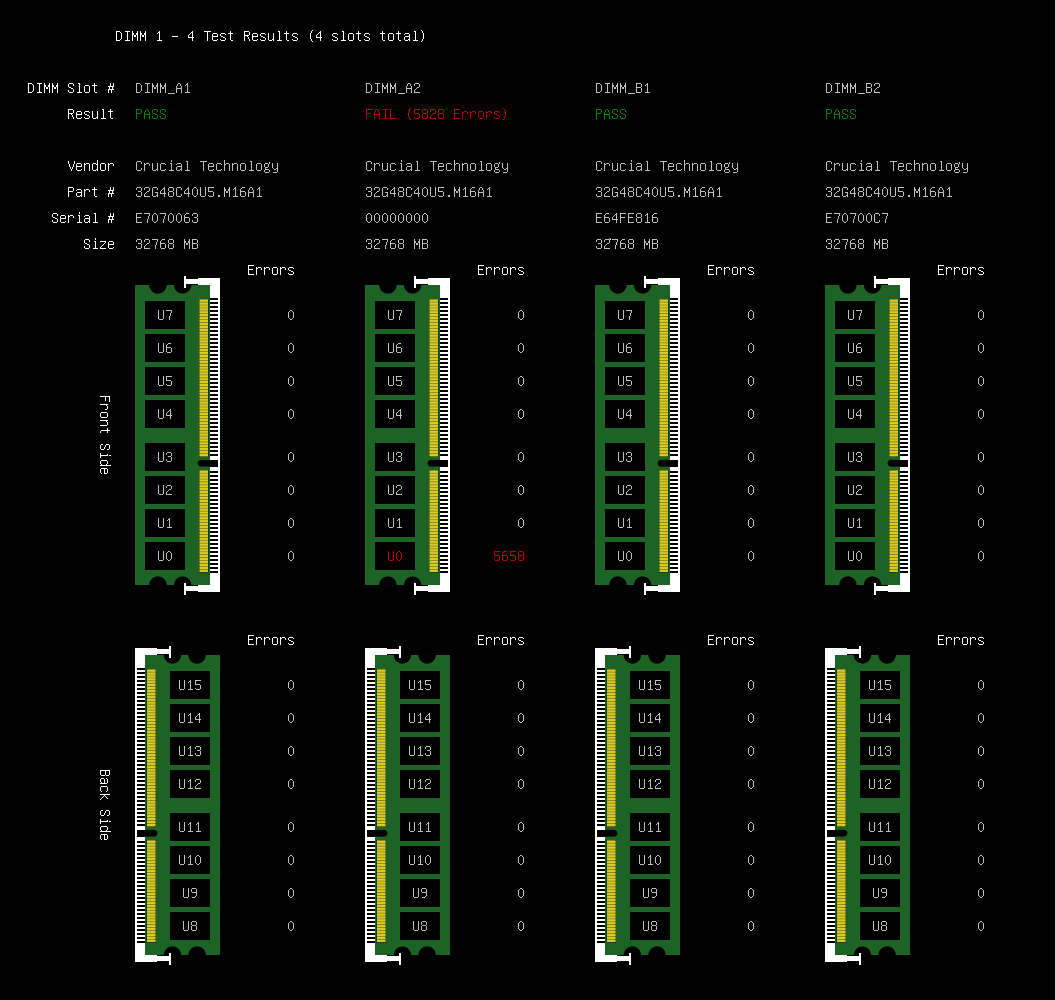Click the U15 chip on DIMM_B2 back side
Image resolution: width=1055 pixels, height=1000 pixels.
coord(880,685)
